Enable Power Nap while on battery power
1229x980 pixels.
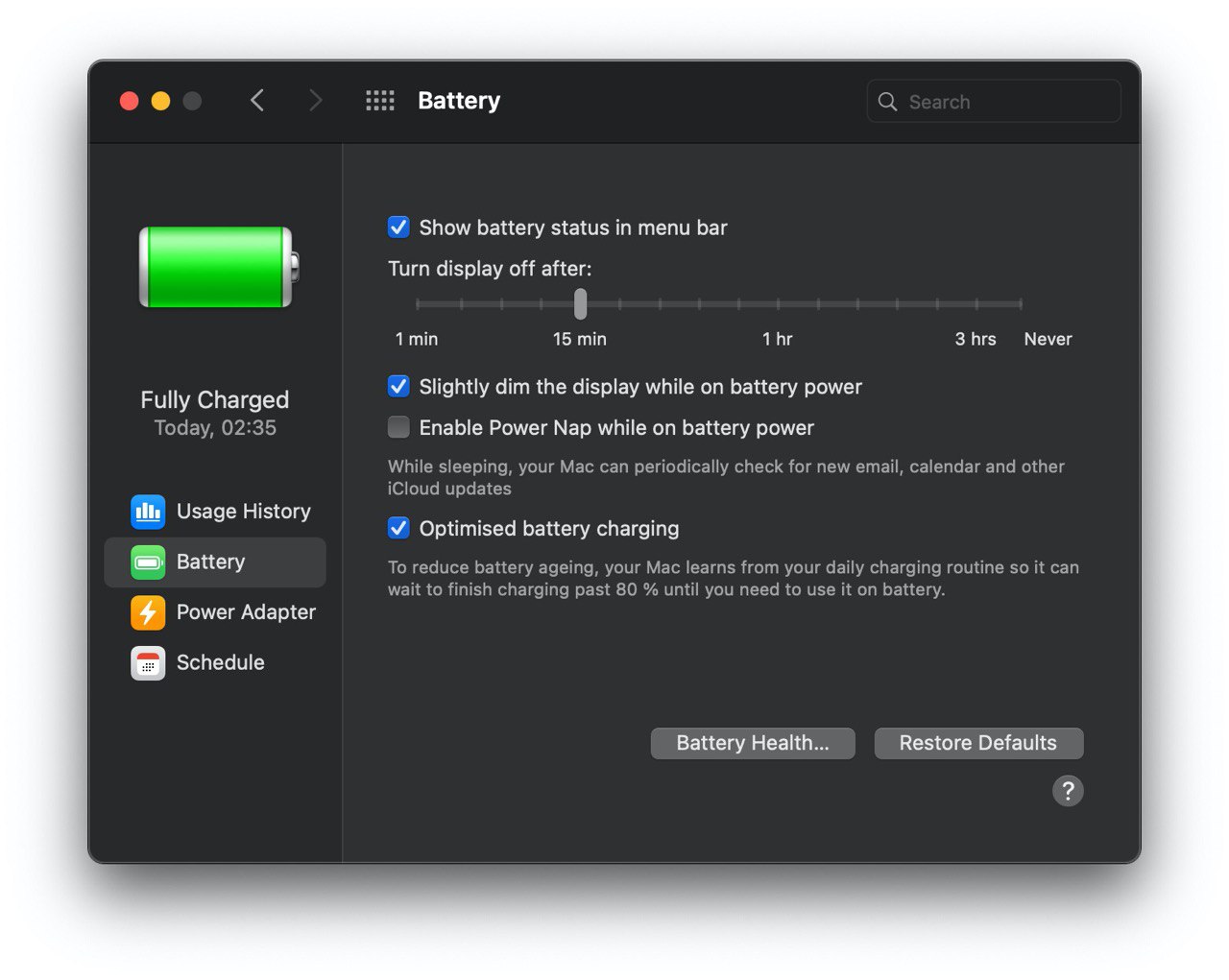(x=398, y=427)
